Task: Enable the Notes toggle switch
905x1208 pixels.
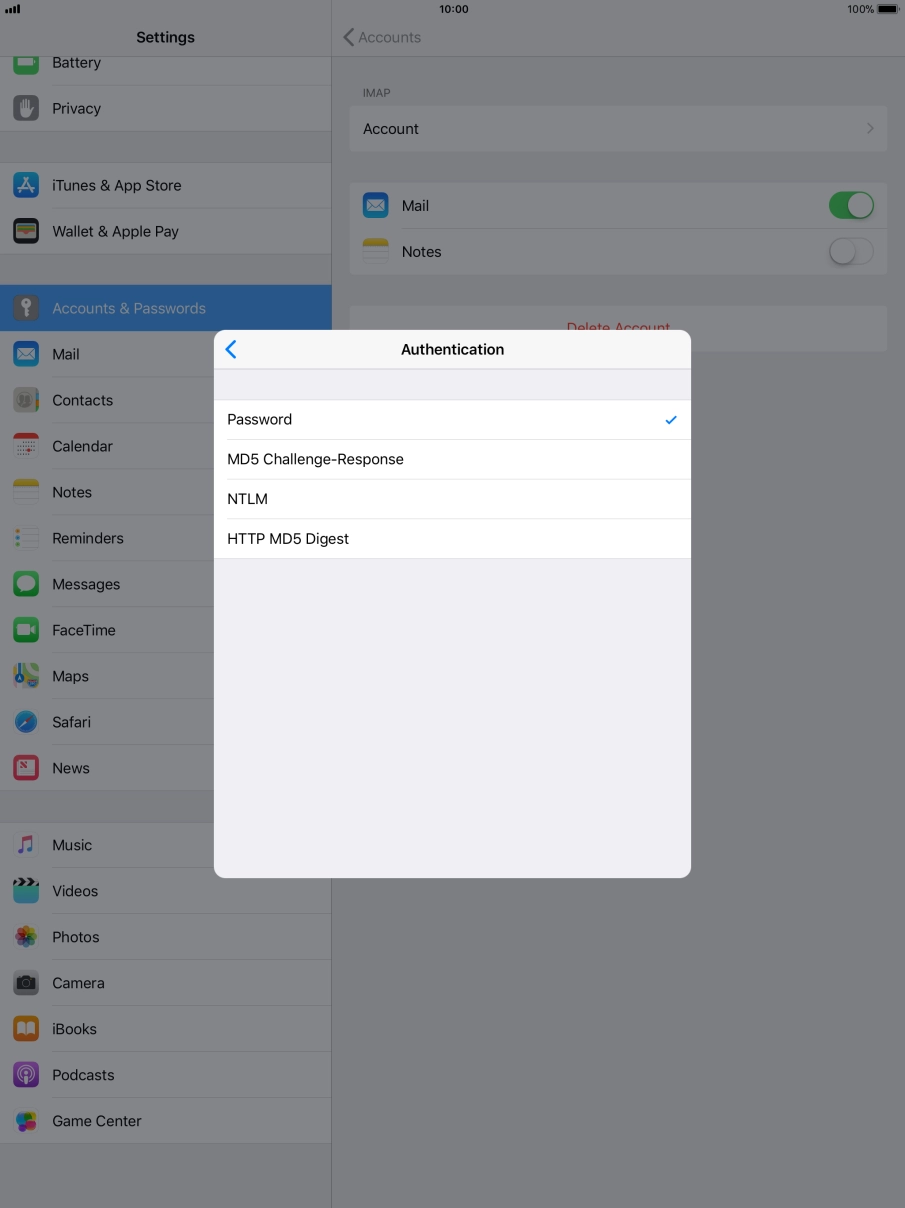Action: [x=850, y=252]
